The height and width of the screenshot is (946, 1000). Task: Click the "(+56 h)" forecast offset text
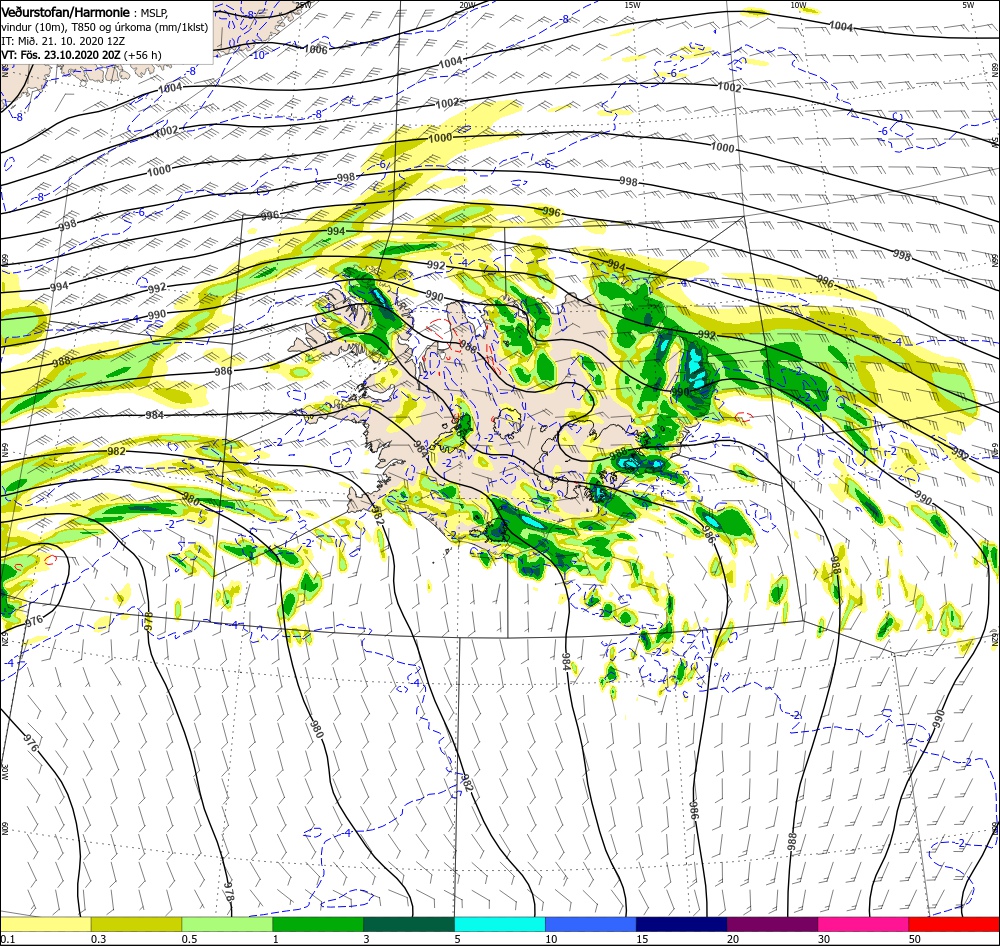142,55
